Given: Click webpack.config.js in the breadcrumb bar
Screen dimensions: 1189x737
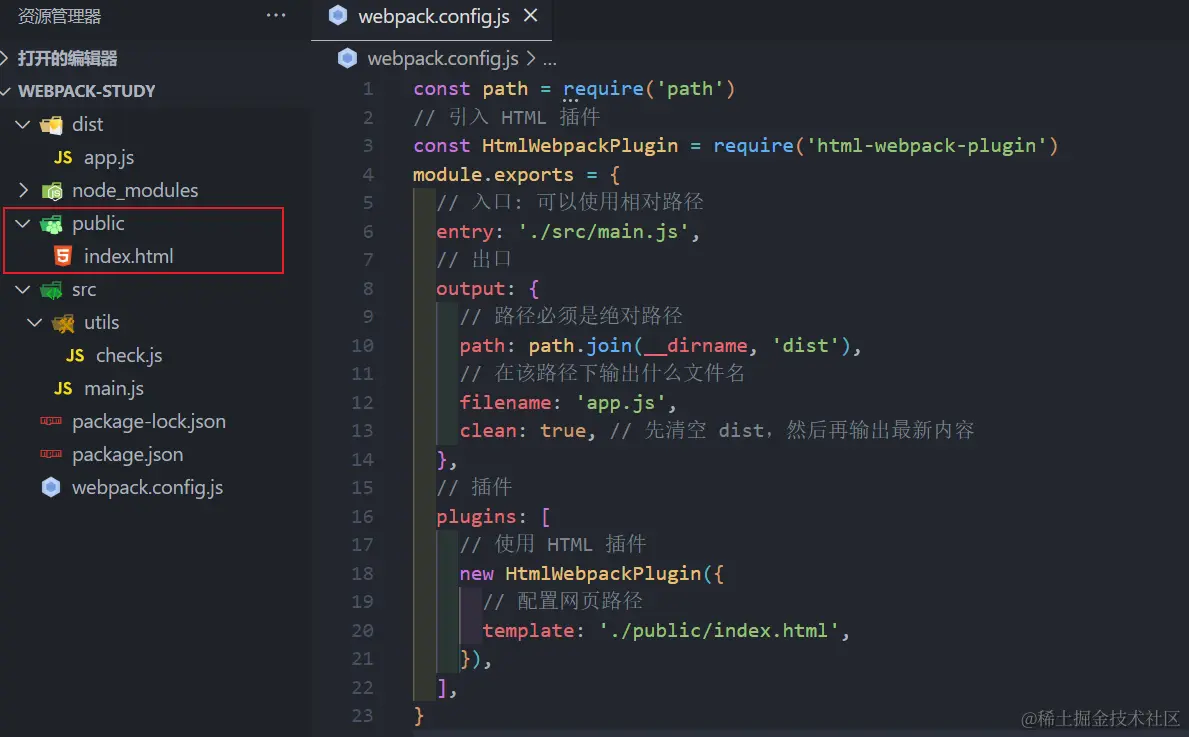Looking at the screenshot, I should (443, 58).
